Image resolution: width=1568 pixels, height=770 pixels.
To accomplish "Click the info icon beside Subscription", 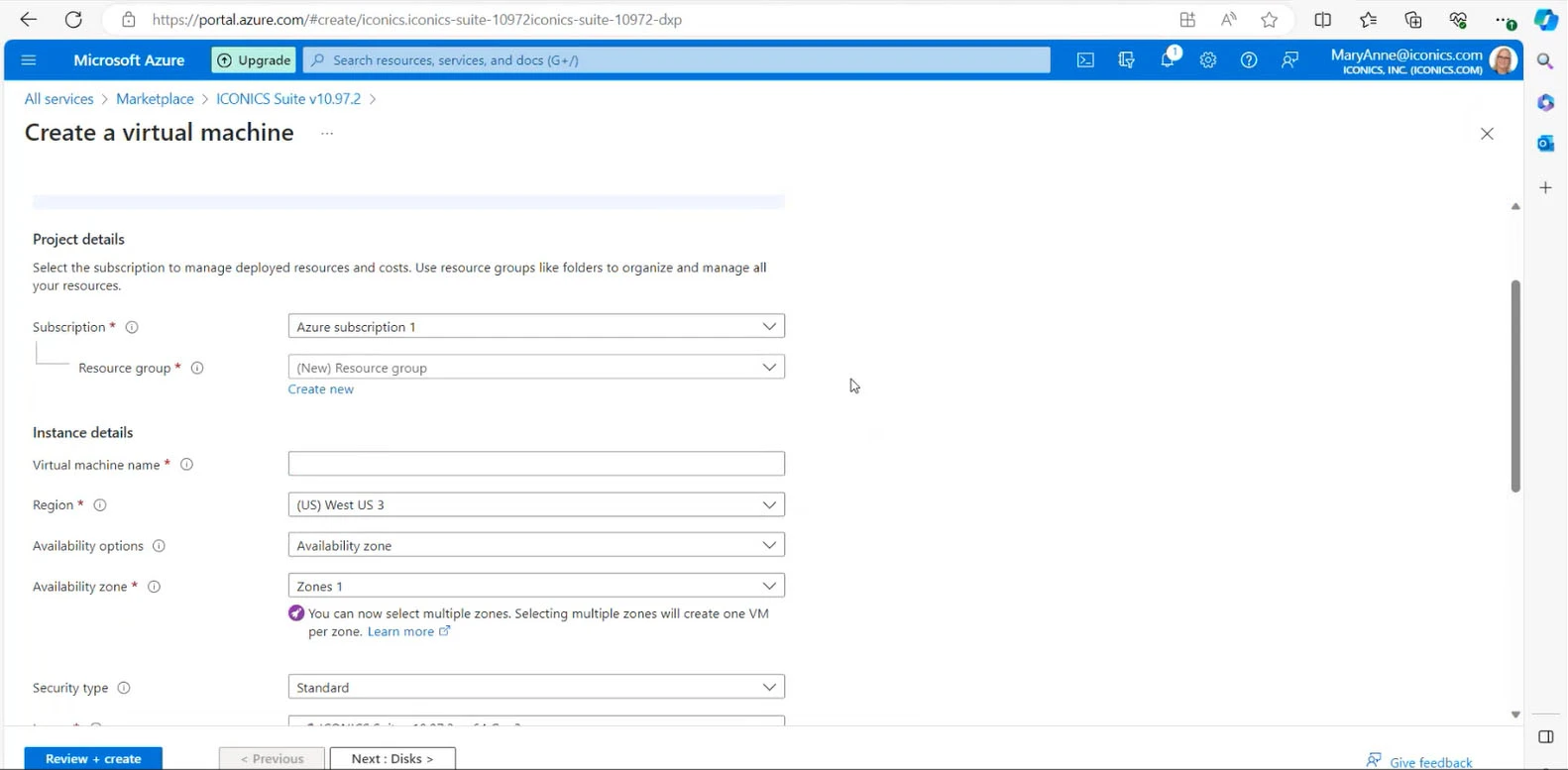I will tap(132, 327).
